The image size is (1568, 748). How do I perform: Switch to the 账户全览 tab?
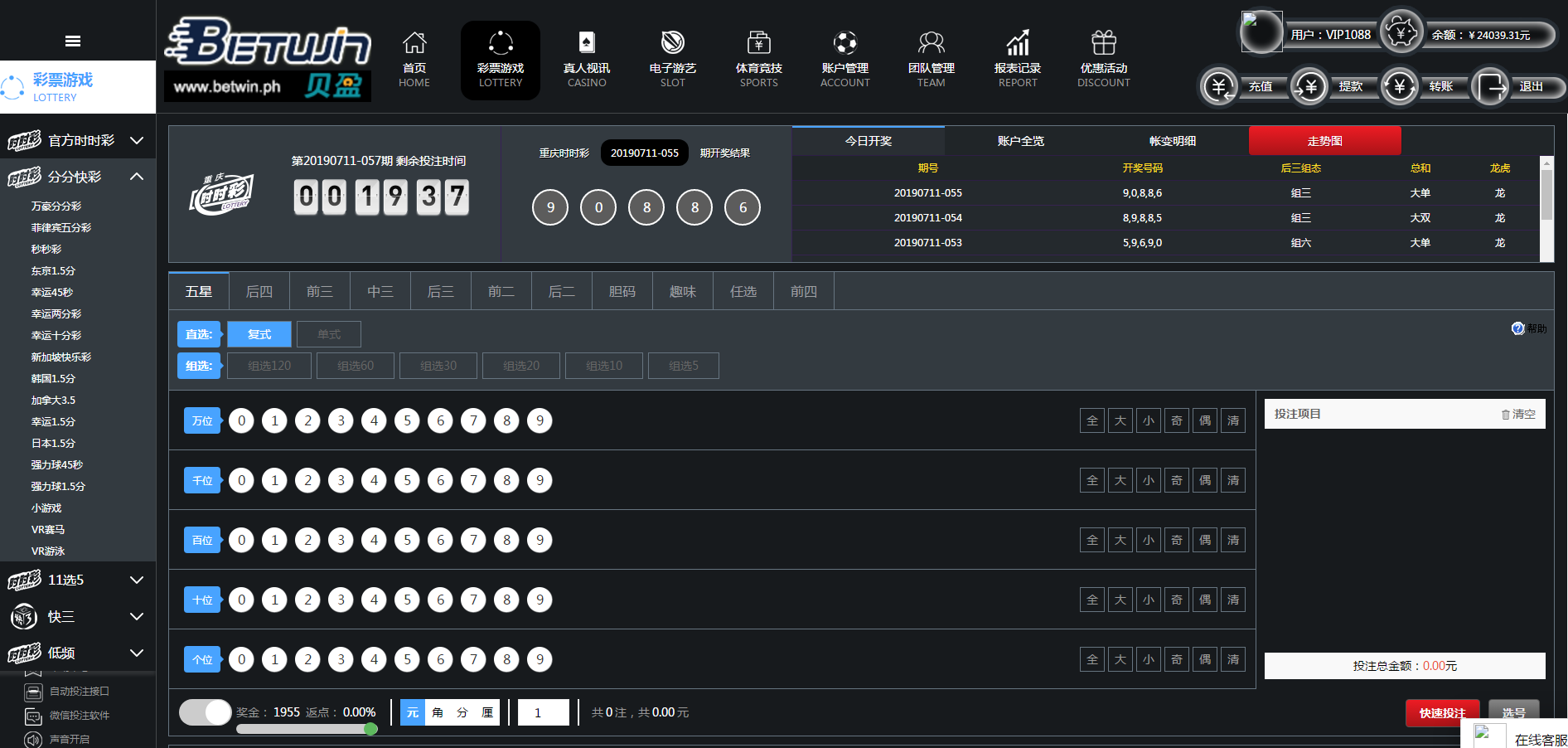click(x=1020, y=141)
